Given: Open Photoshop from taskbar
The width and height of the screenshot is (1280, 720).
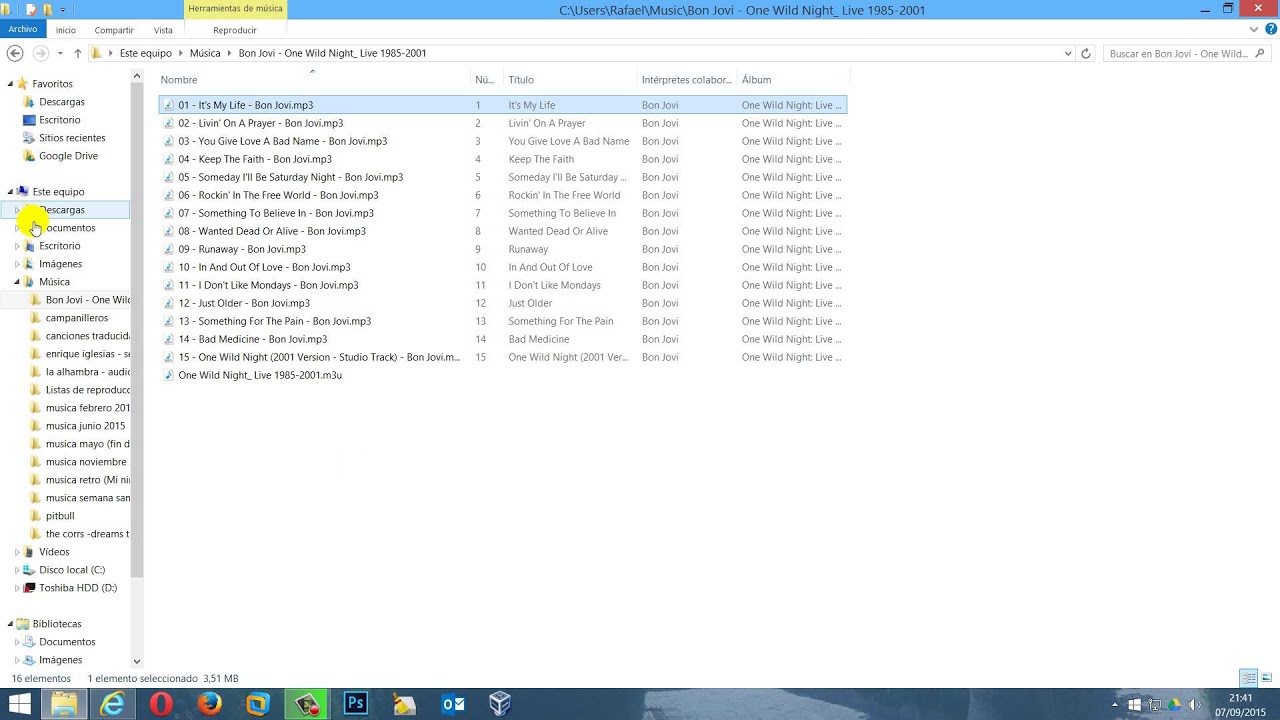Looking at the screenshot, I should click(356, 704).
